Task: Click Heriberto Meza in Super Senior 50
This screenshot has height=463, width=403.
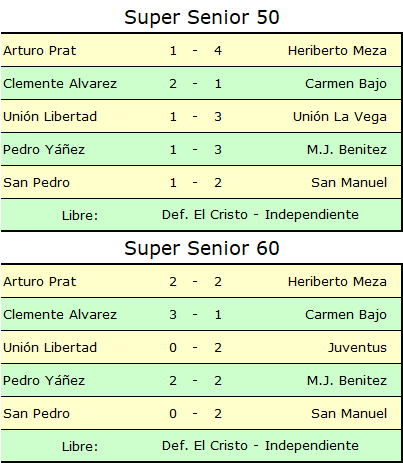Action: coord(337,51)
